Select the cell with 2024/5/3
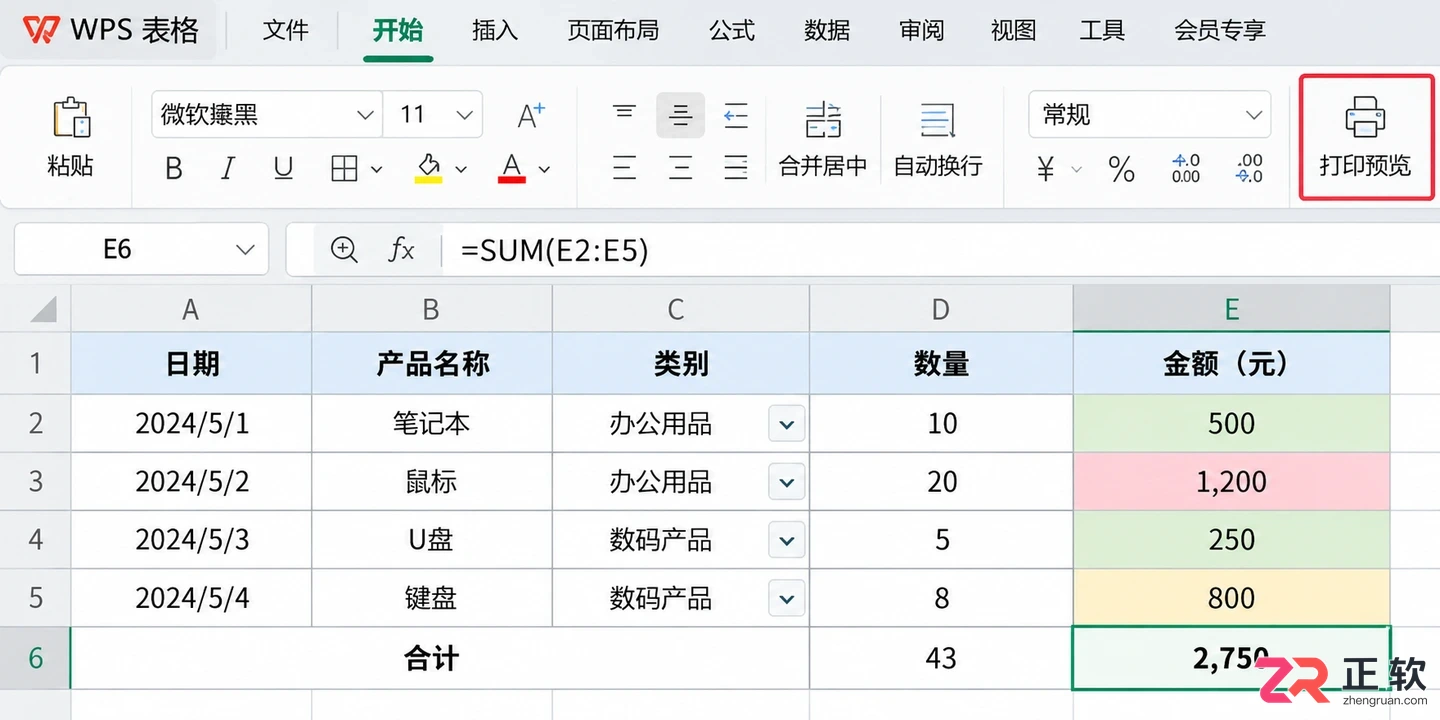The image size is (1440, 720). [x=191, y=540]
